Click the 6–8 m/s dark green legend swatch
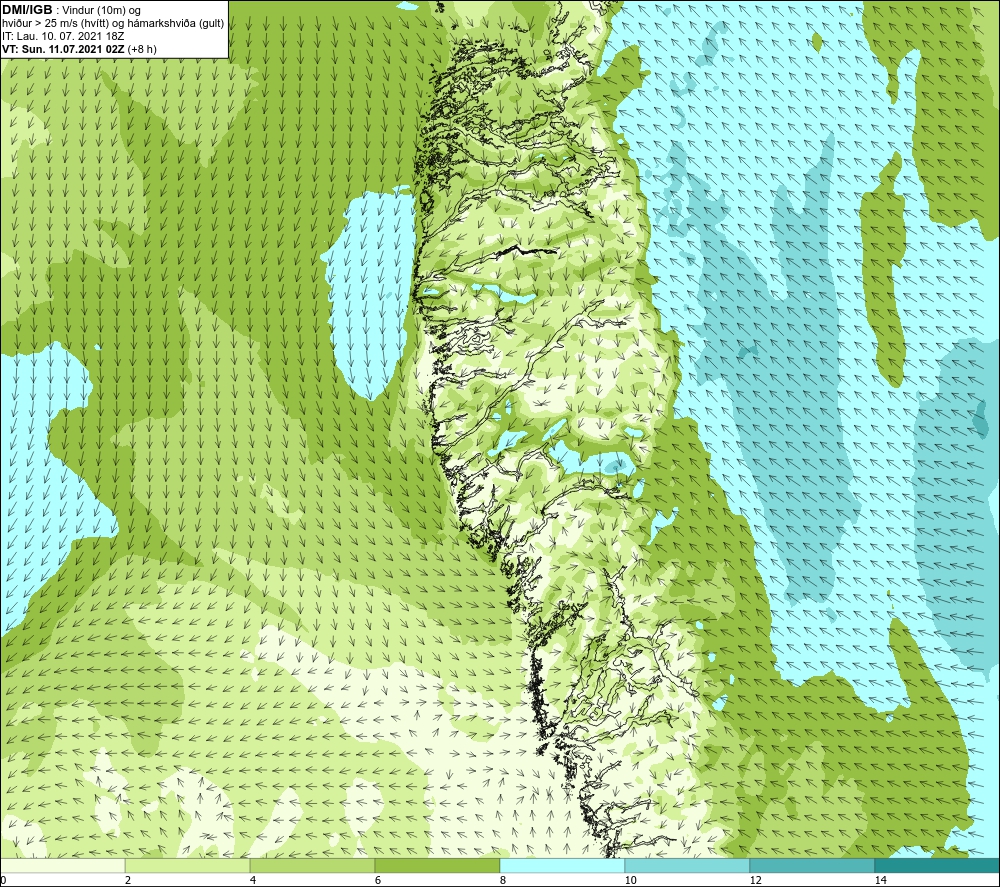The height and width of the screenshot is (887, 1000). (438, 866)
